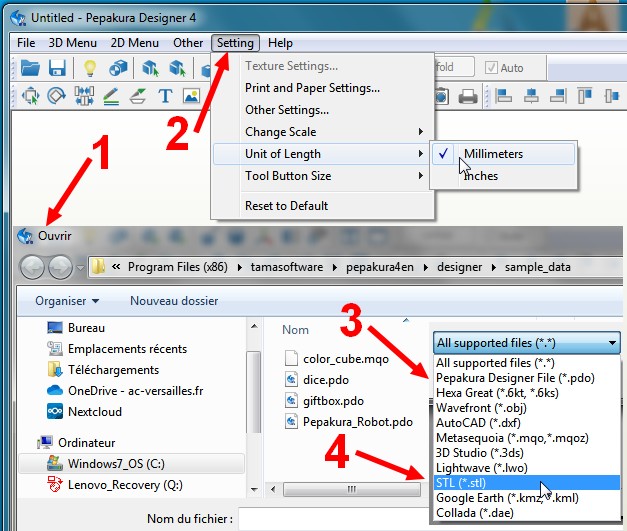The height and width of the screenshot is (531, 627).
Task: Open the file type filter dropdown
Action: [527, 343]
